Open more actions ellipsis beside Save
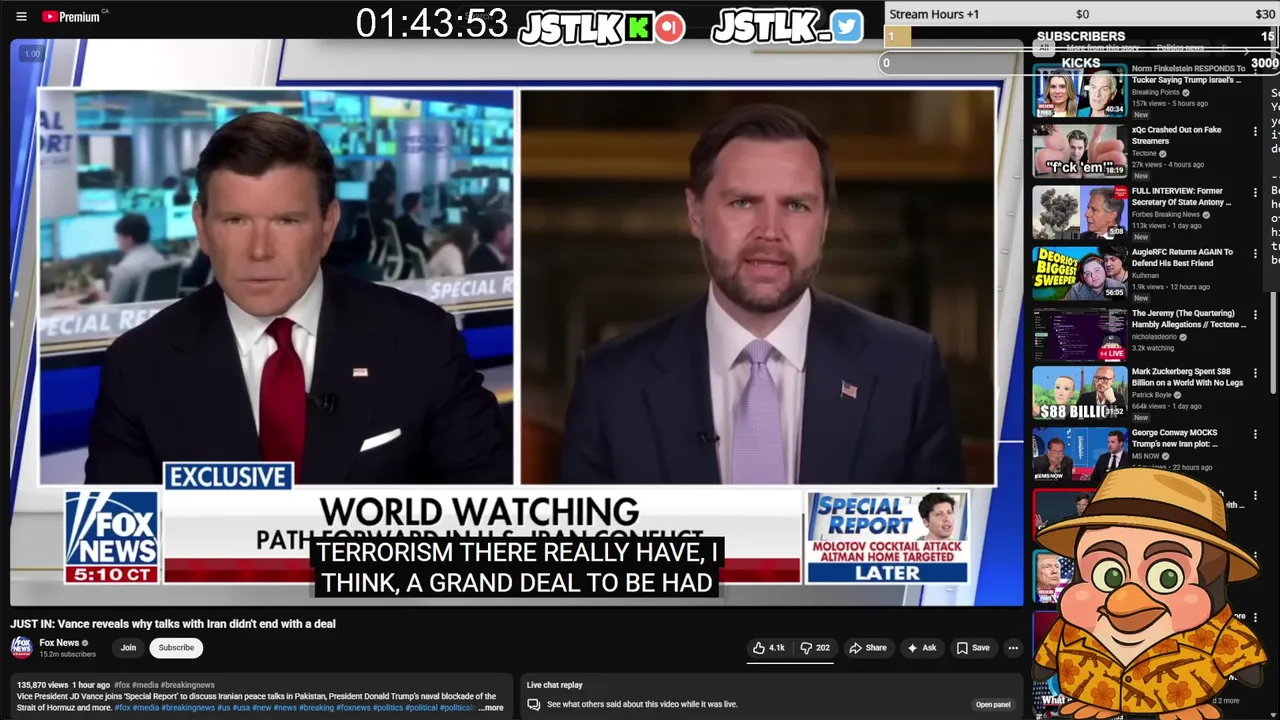Image resolution: width=1280 pixels, height=720 pixels. tap(1013, 648)
